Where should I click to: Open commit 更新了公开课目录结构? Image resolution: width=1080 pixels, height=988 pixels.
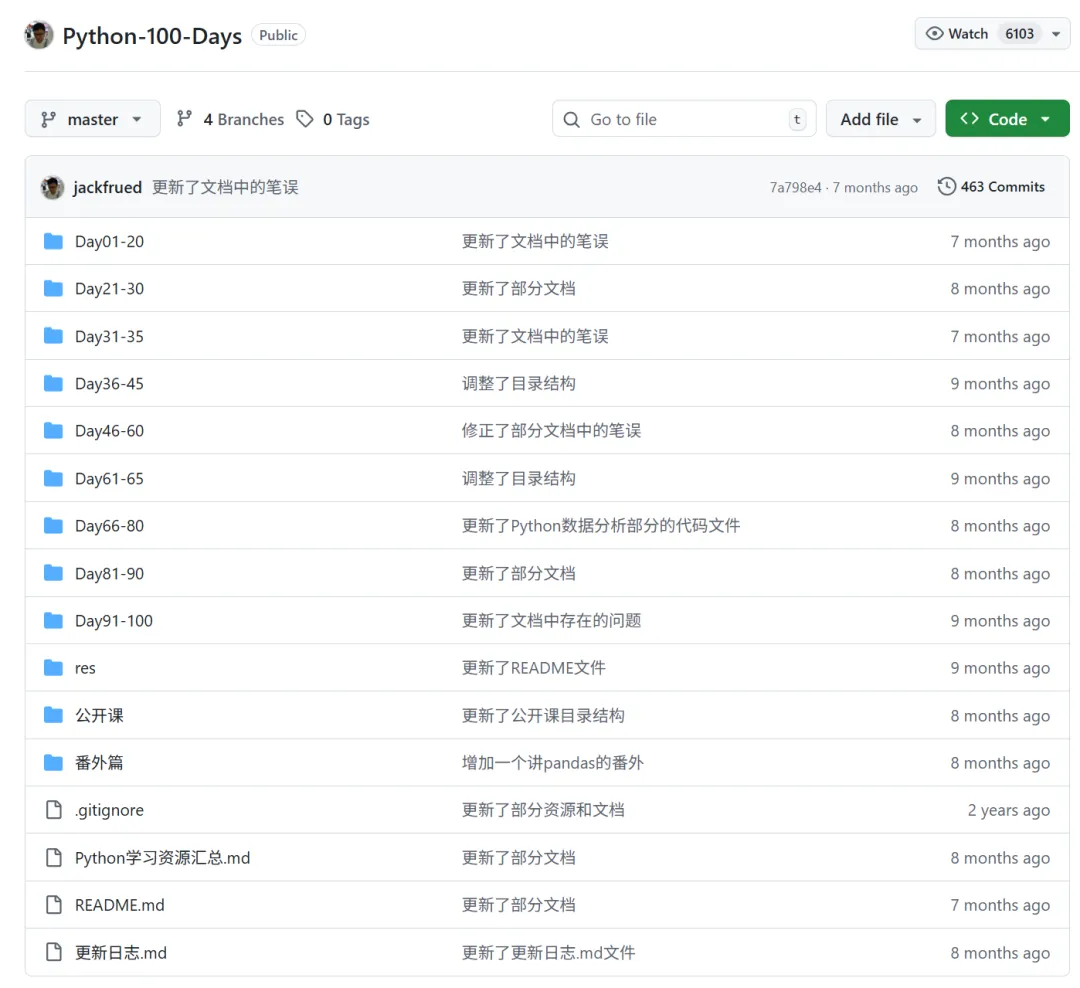543,716
